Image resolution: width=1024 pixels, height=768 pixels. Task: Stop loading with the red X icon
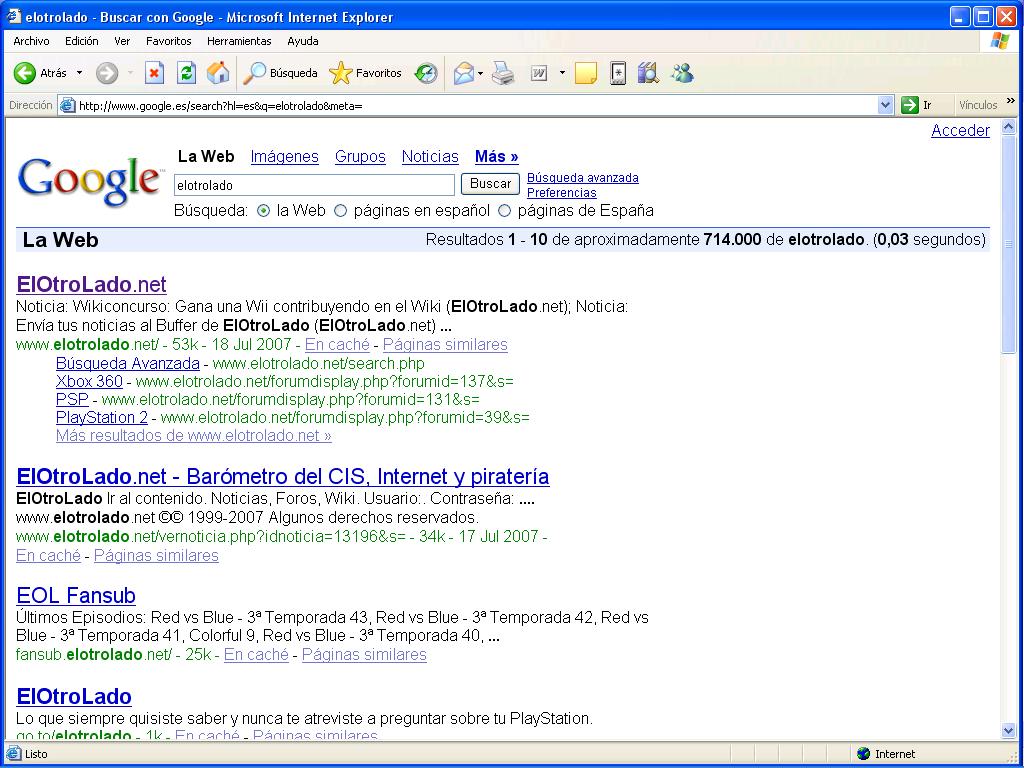coord(154,72)
